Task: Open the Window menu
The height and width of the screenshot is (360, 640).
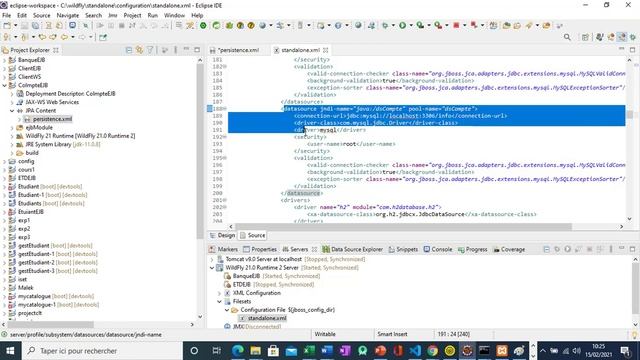Action: click(x=174, y=15)
